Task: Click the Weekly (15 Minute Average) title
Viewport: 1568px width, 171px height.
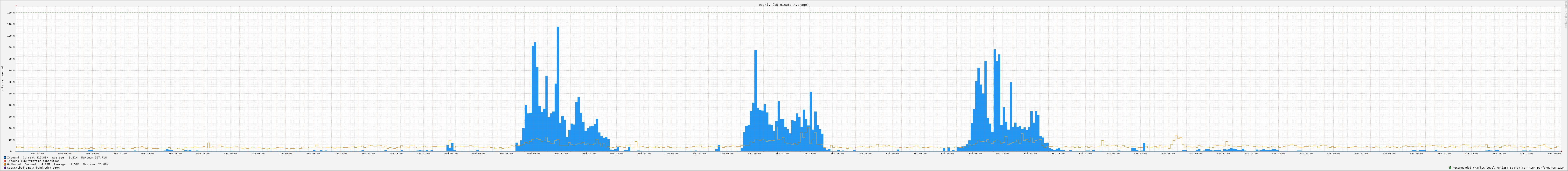Action: [x=783, y=4]
